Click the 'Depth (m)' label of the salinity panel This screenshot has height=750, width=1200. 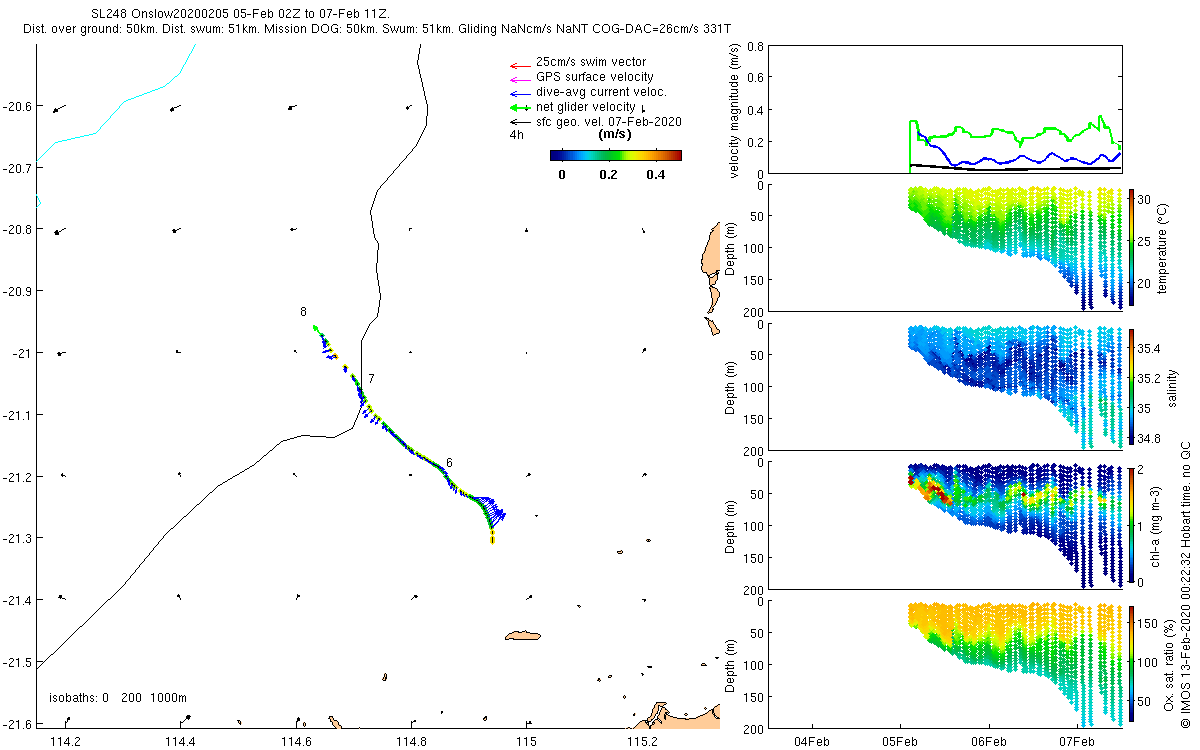coord(732,386)
